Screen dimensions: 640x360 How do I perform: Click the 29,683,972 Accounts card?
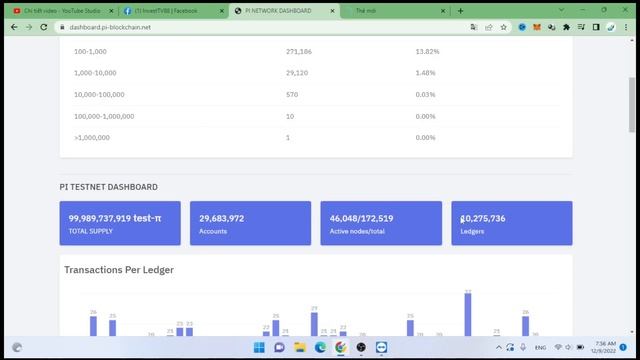pos(251,223)
